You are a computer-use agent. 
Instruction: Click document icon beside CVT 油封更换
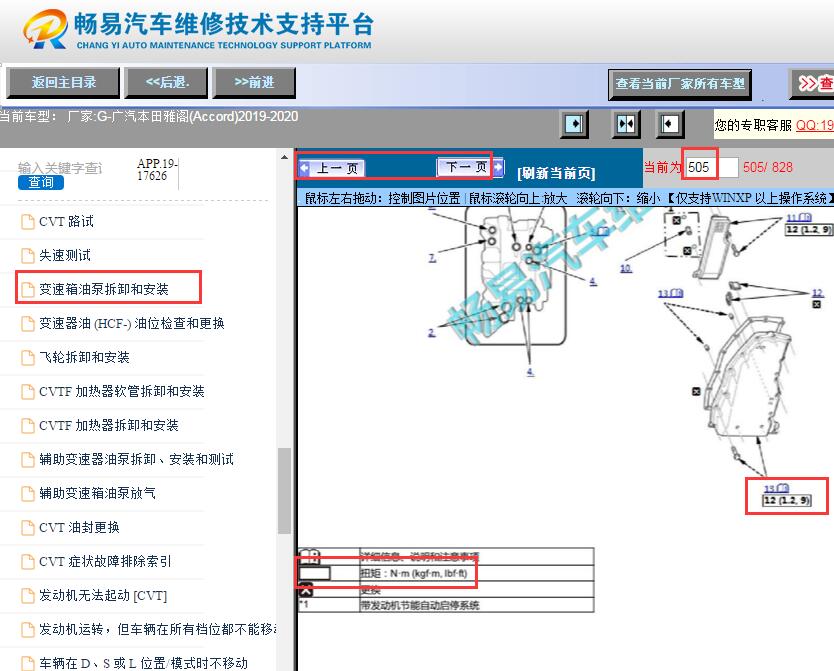click(x=28, y=527)
